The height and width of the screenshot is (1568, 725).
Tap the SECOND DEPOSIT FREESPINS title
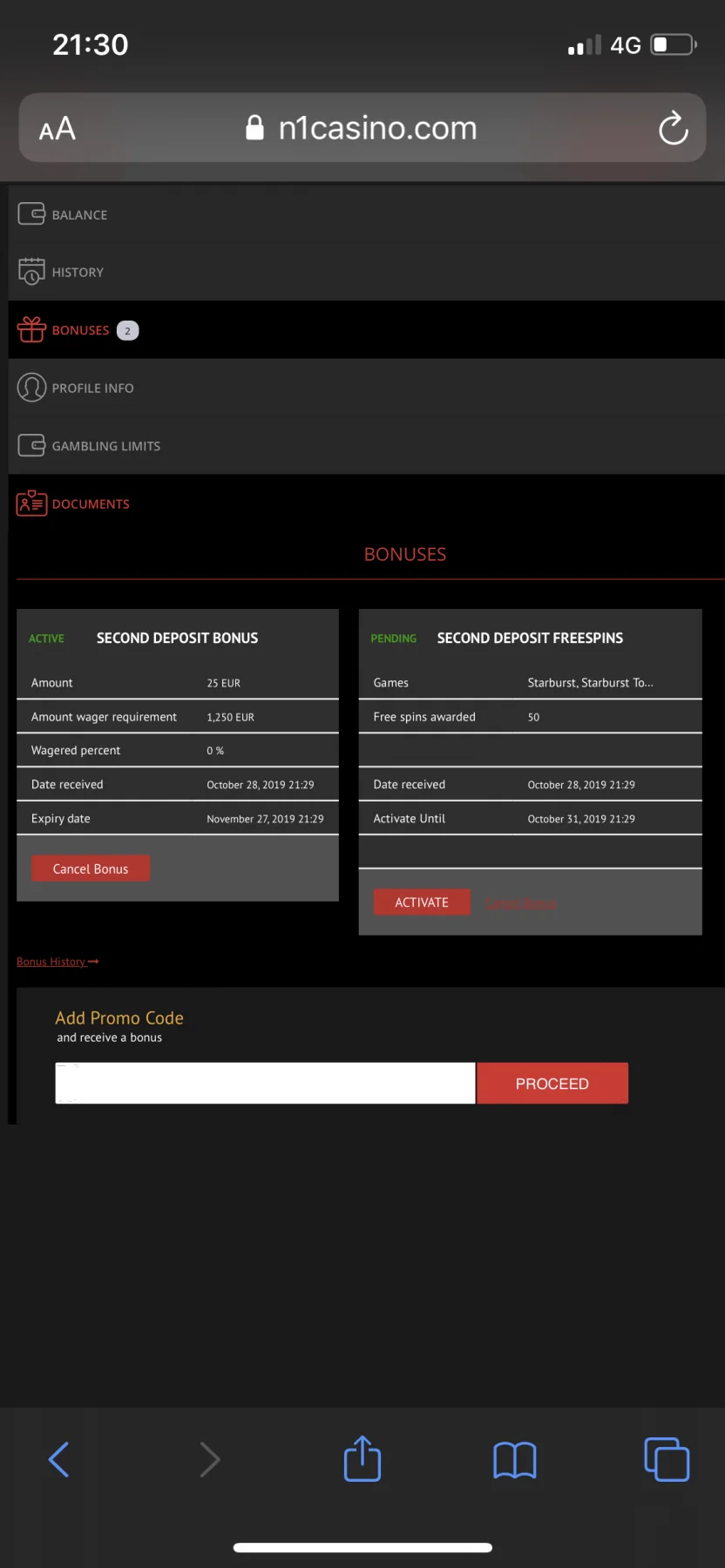pyautogui.click(x=530, y=638)
